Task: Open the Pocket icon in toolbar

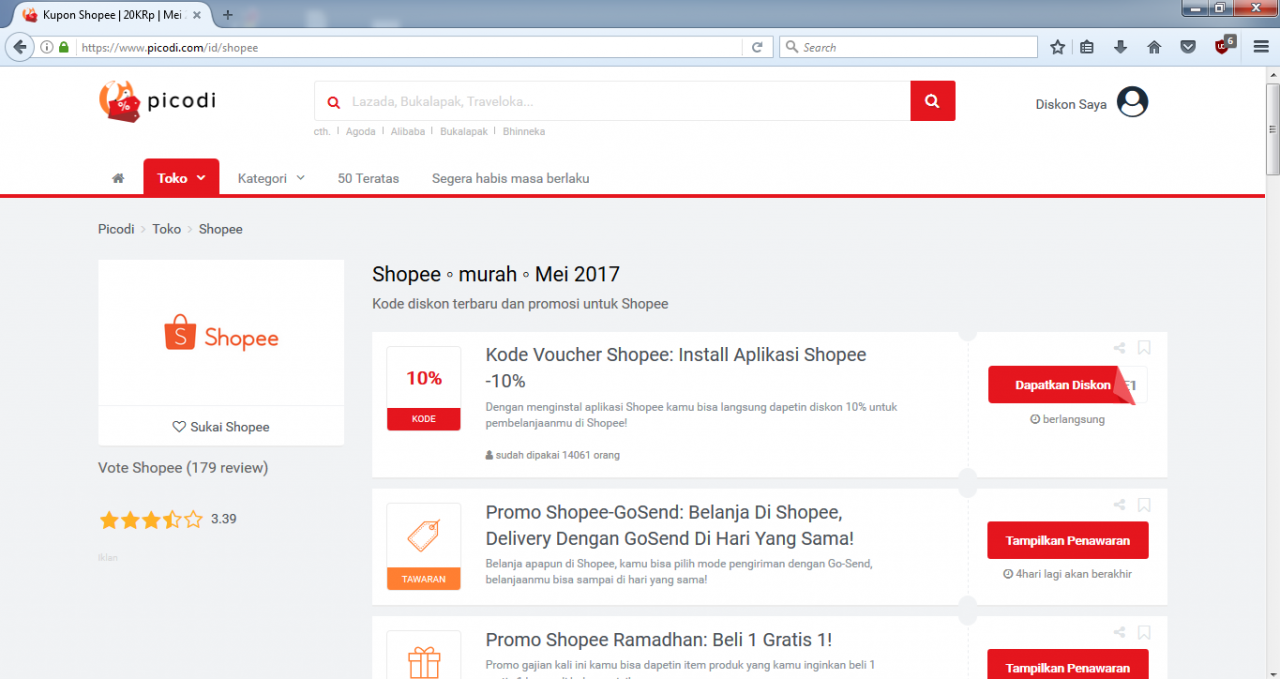Action: (x=1188, y=47)
